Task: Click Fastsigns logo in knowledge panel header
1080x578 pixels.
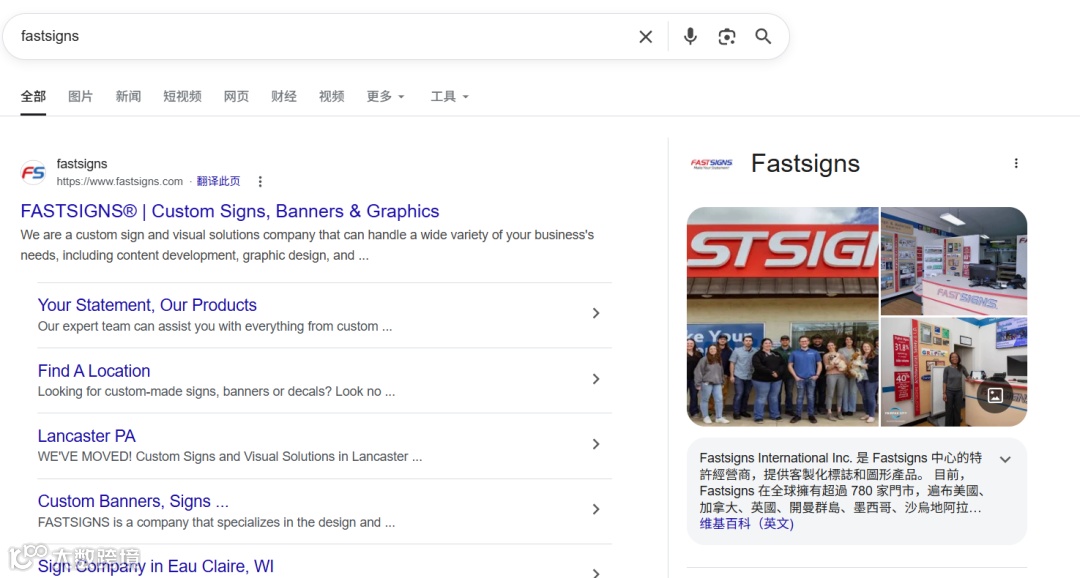Action: (x=712, y=164)
